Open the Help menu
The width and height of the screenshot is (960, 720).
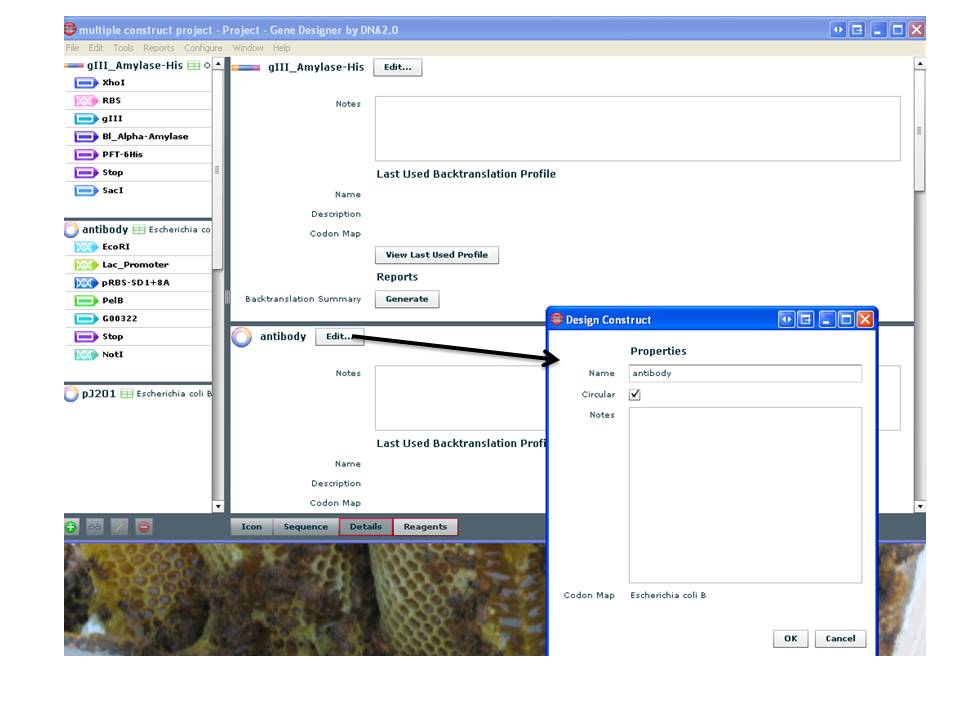282,48
